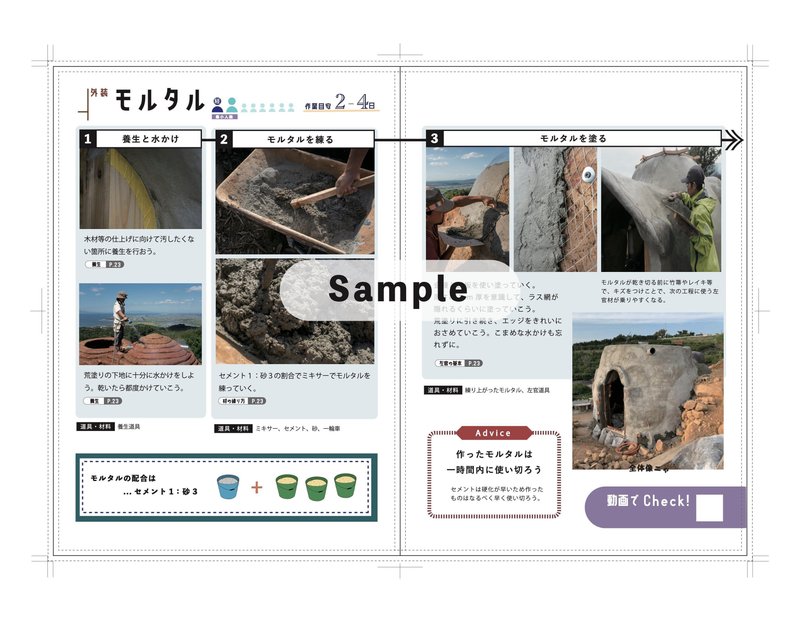Click the 動画で Check! purple banner
This screenshot has height=622, width=800.
pyautogui.click(x=665, y=507)
